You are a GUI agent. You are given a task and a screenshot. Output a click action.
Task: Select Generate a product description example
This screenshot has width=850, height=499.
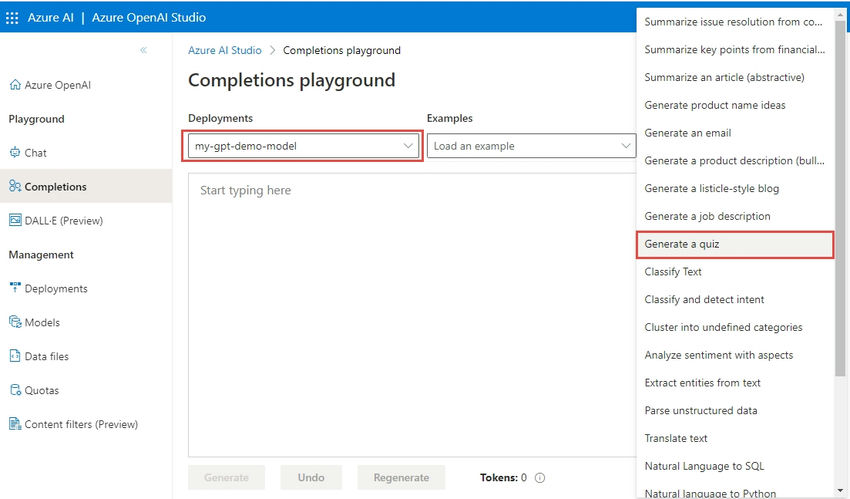click(x=735, y=160)
